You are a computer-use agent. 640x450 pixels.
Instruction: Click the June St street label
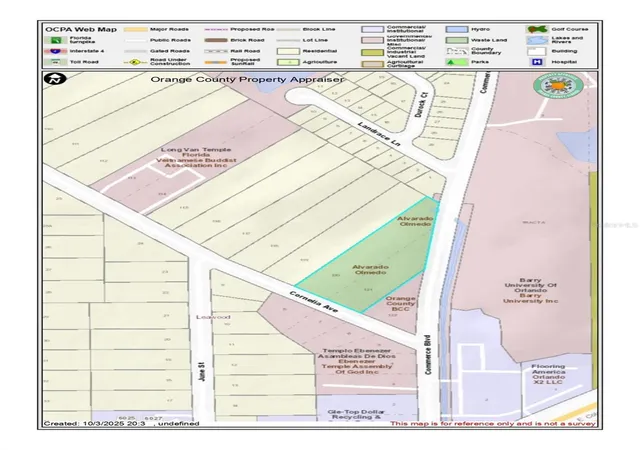[x=200, y=373]
